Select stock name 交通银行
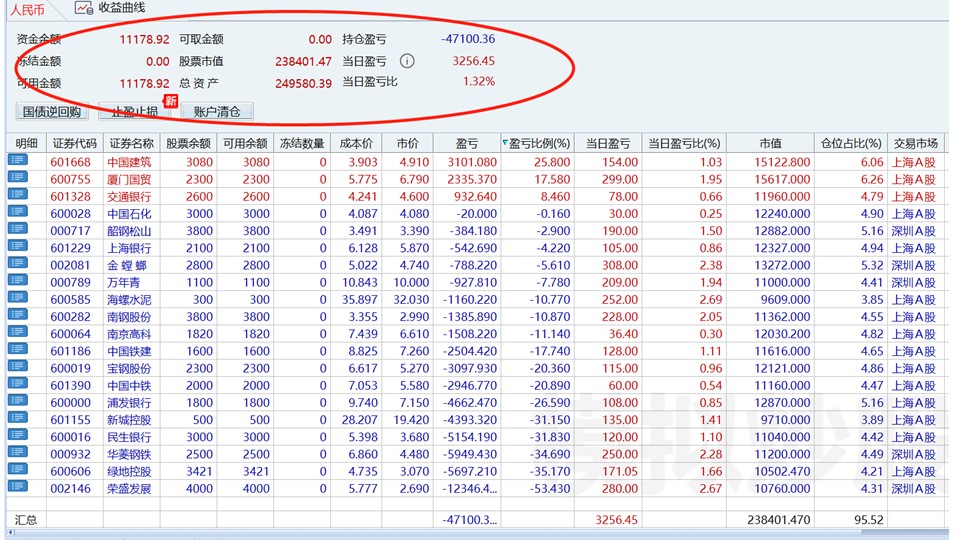The image size is (960, 540). pos(129,197)
